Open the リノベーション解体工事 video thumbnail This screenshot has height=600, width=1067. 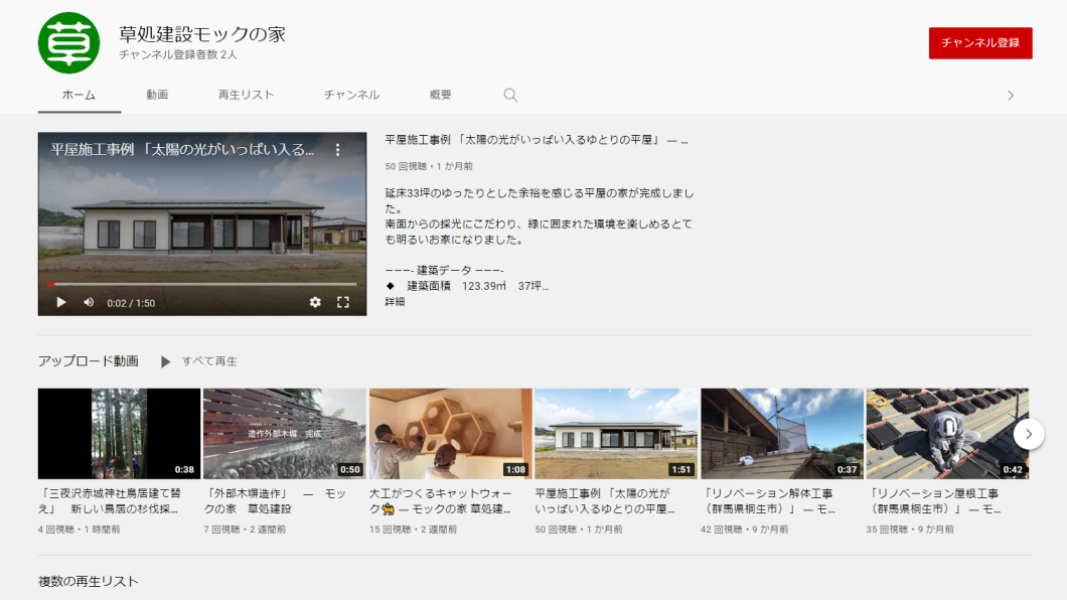[782, 432]
